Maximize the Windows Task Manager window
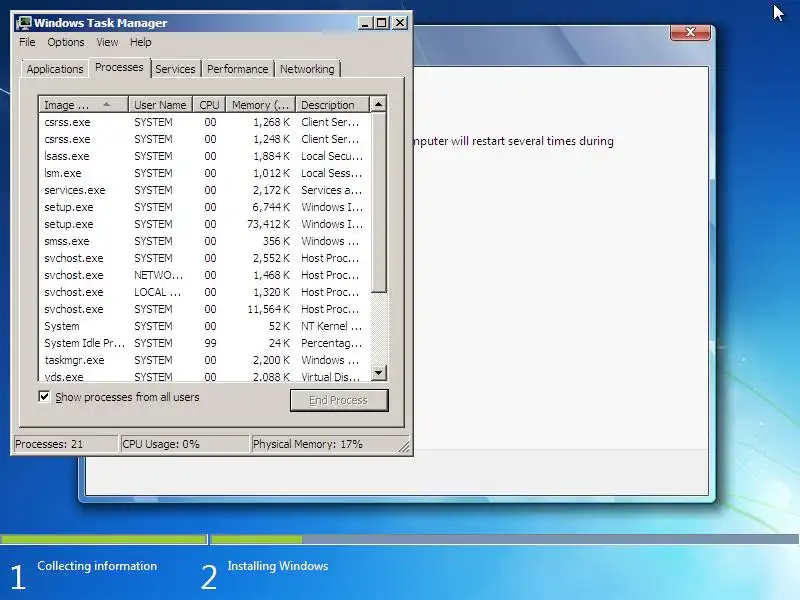 tap(382, 23)
